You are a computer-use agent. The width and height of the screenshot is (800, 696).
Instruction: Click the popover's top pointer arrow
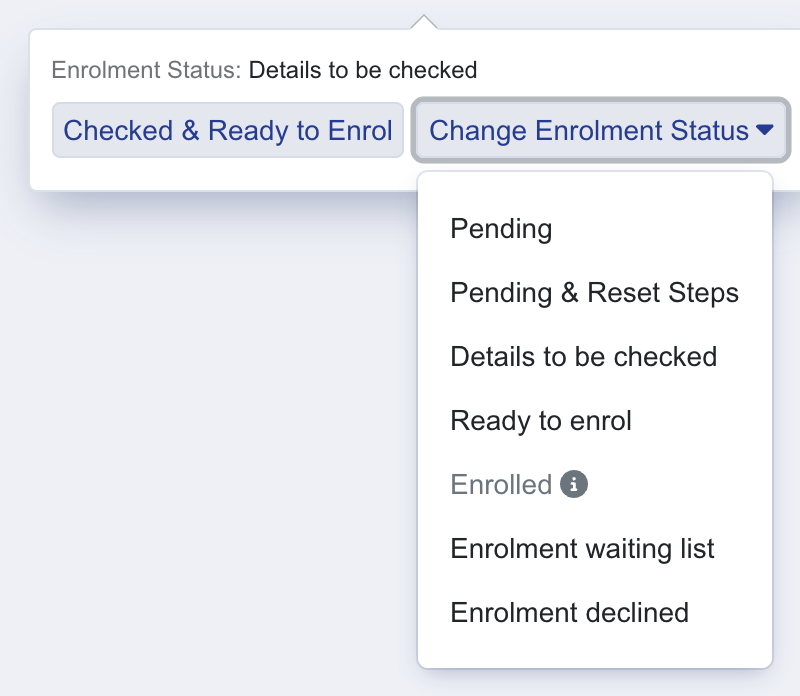coord(423,22)
